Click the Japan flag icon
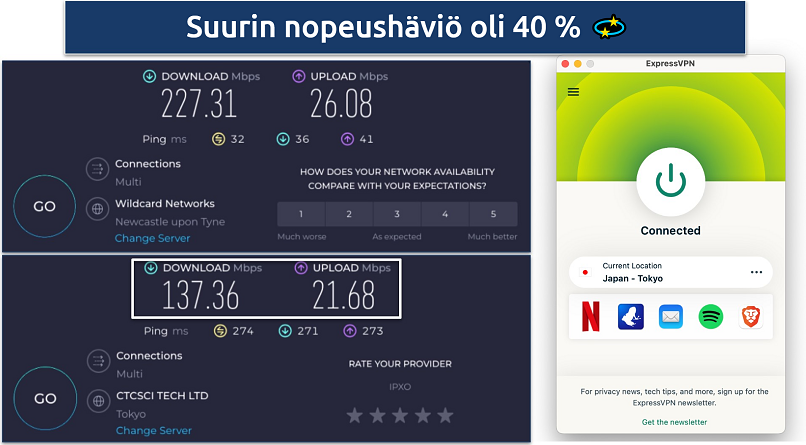Screen dimensions: 806x445 pyautogui.click(x=585, y=272)
